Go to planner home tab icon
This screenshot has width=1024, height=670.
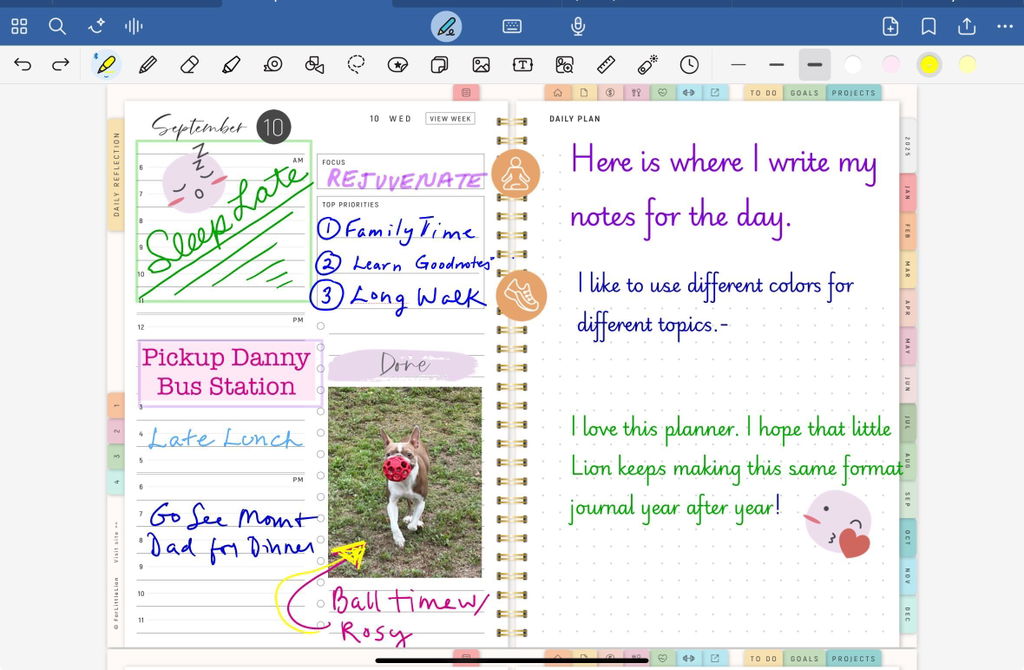point(558,93)
